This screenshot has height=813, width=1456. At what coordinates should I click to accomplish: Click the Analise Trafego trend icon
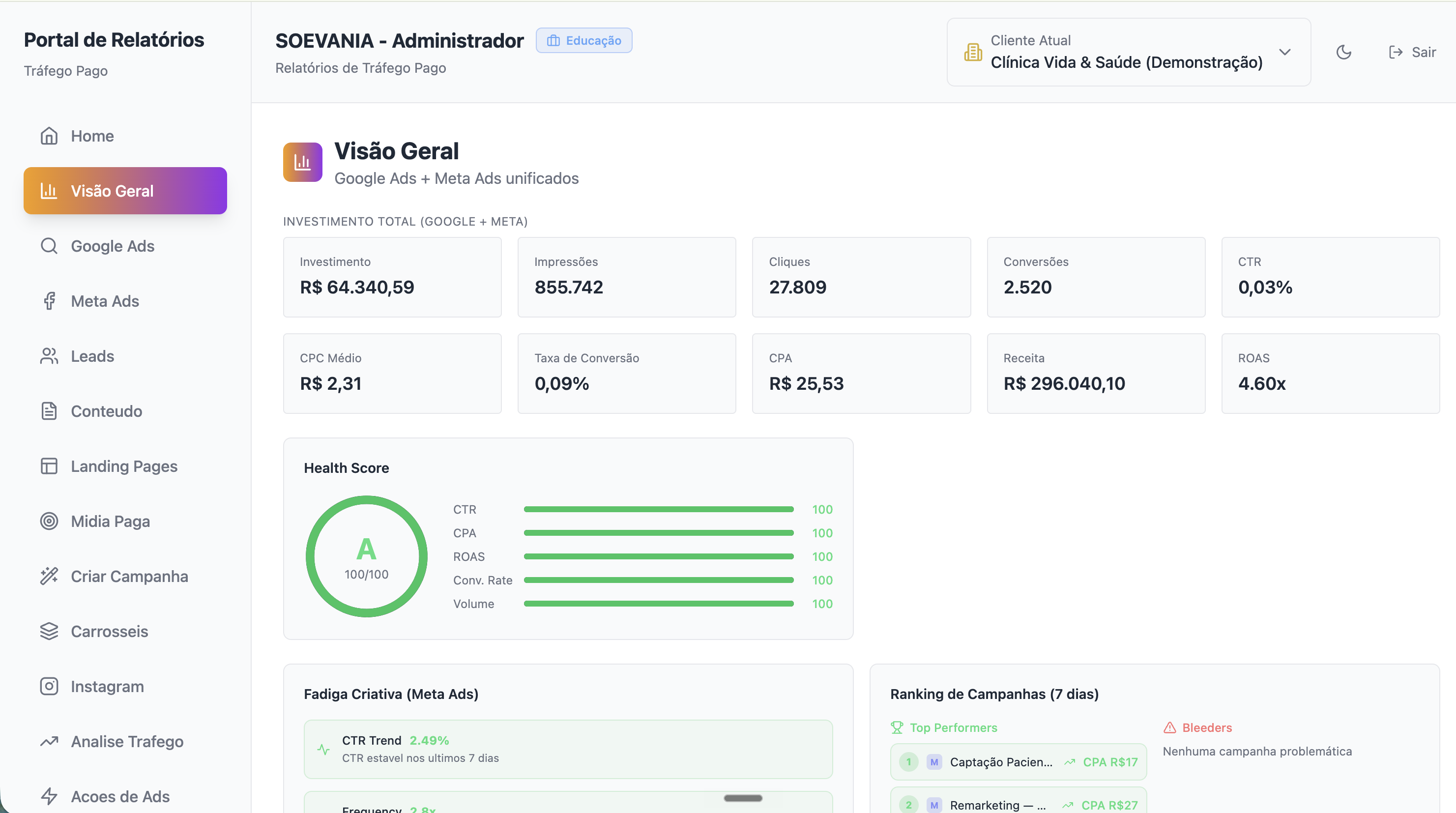(x=49, y=741)
